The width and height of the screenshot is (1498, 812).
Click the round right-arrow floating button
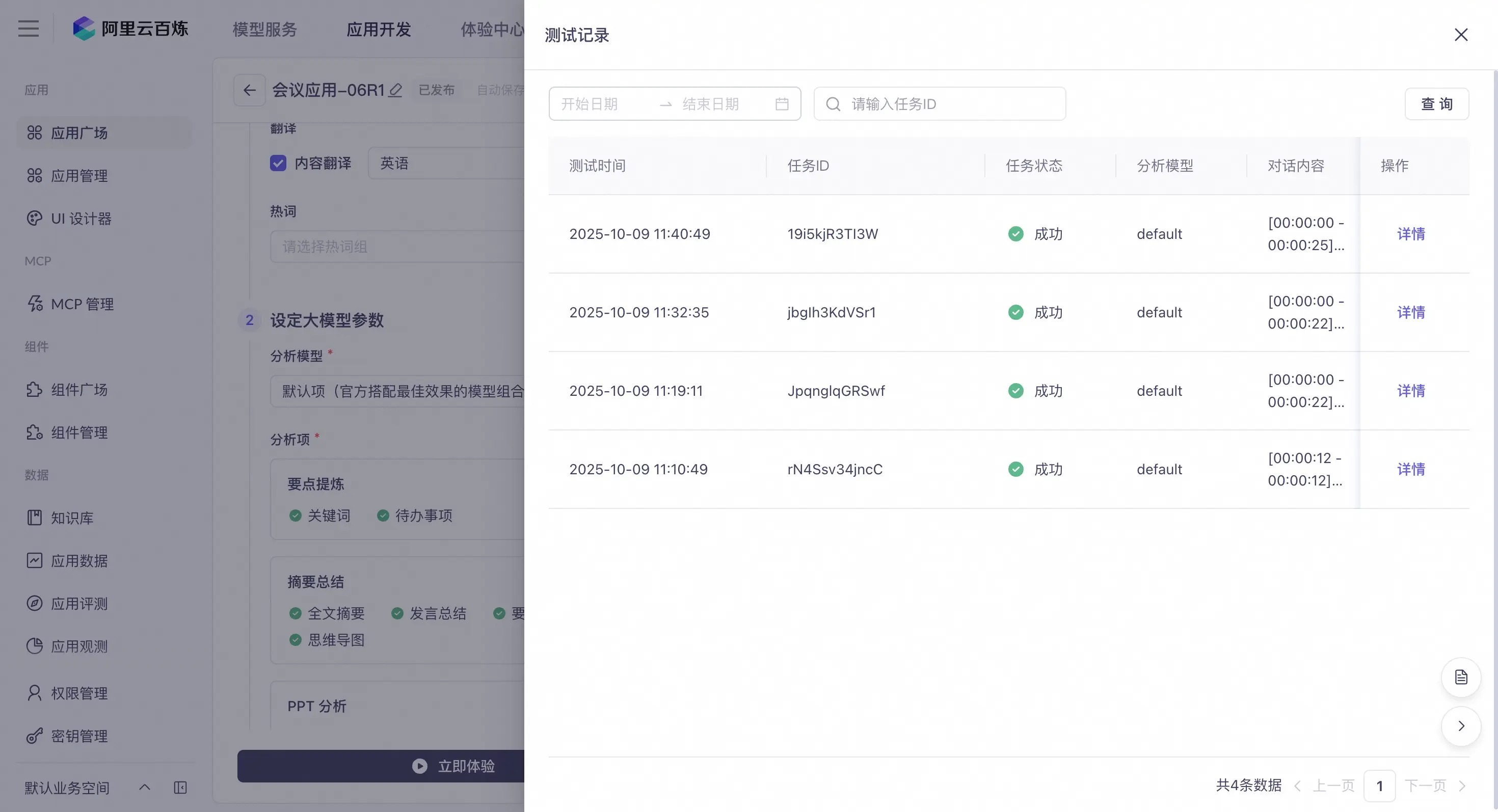pyautogui.click(x=1461, y=726)
